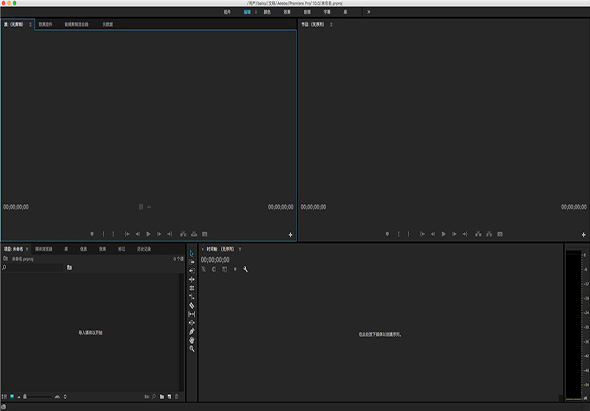Open the Media Browser tab

pyautogui.click(x=44, y=249)
